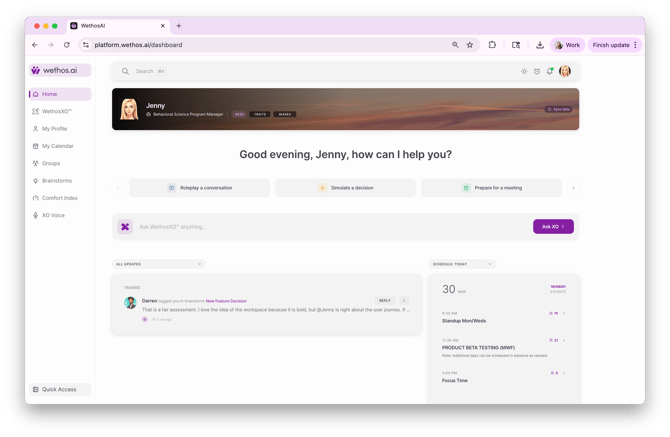Open Darren's update with the chevron
Image resolution: width=670 pixels, height=437 pixels.
click(x=404, y=301)
